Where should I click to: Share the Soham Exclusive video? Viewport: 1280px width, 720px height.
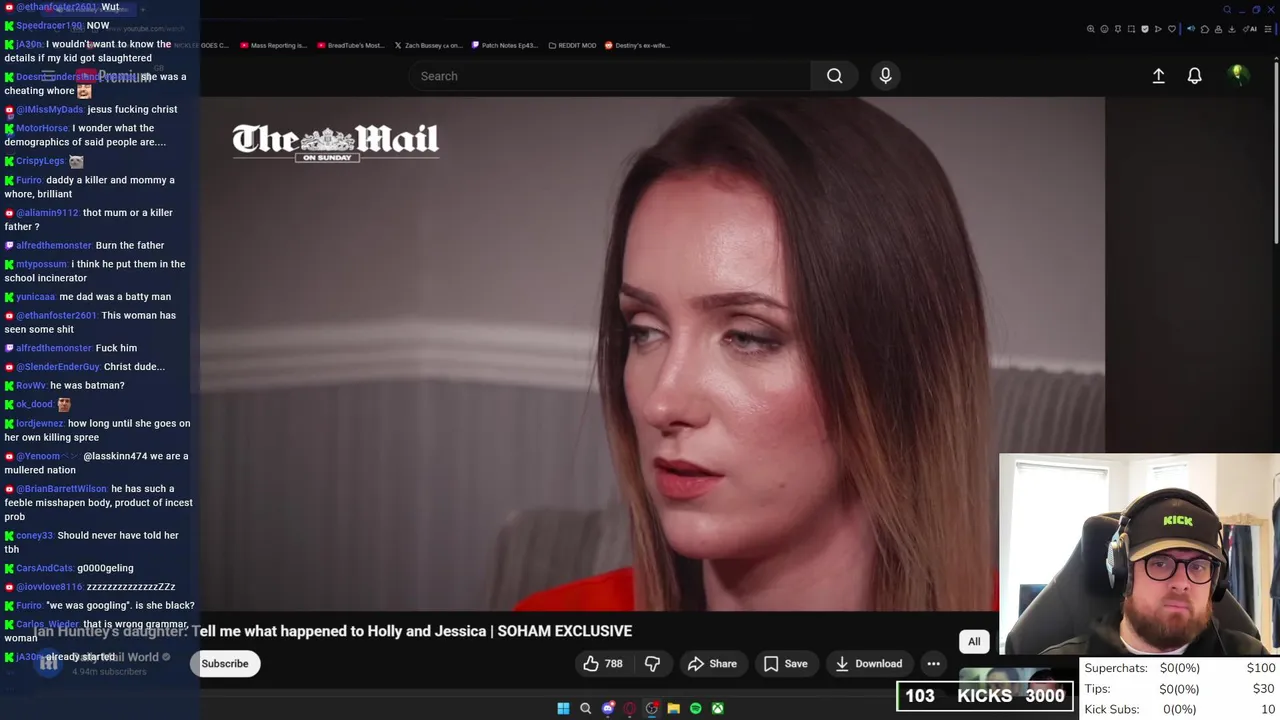712,663
